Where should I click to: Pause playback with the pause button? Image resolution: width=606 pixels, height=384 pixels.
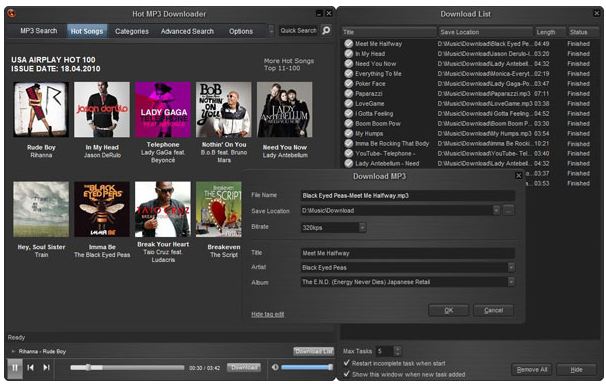15,367
